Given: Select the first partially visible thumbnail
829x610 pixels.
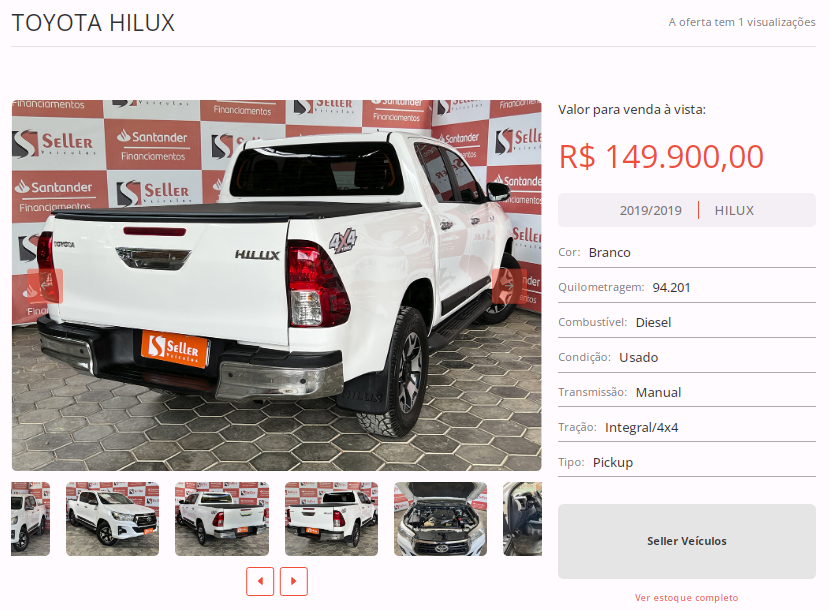Looking at the screenshot, I should [31, 519].
